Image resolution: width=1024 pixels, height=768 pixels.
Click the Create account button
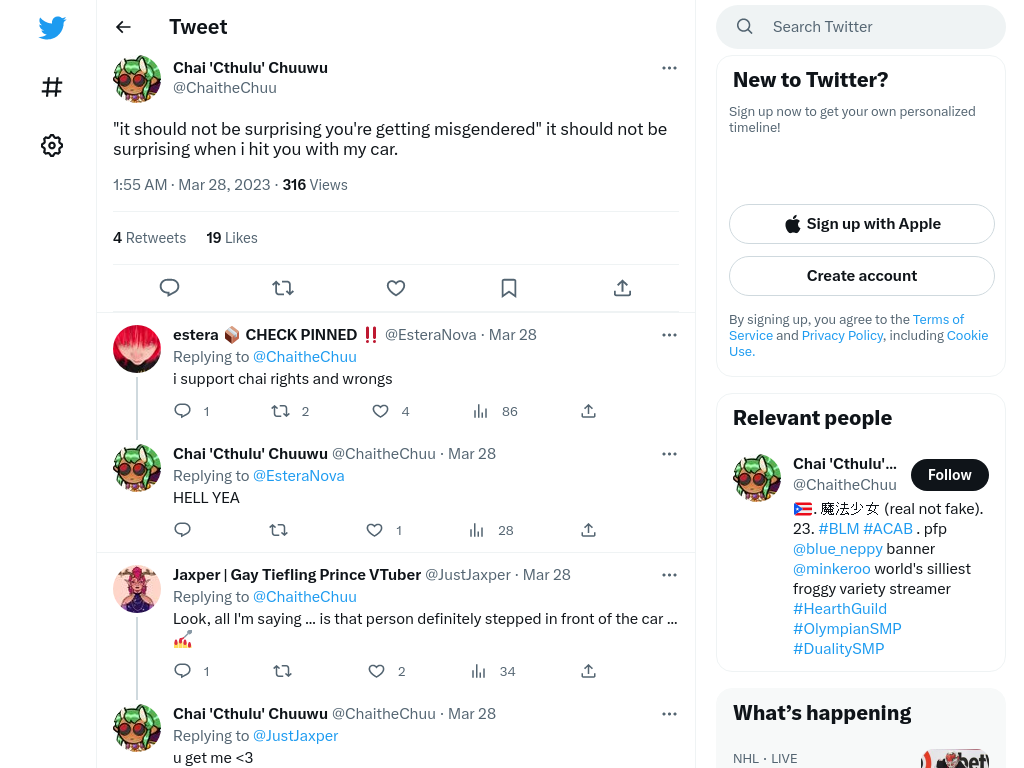coord(861,276)
